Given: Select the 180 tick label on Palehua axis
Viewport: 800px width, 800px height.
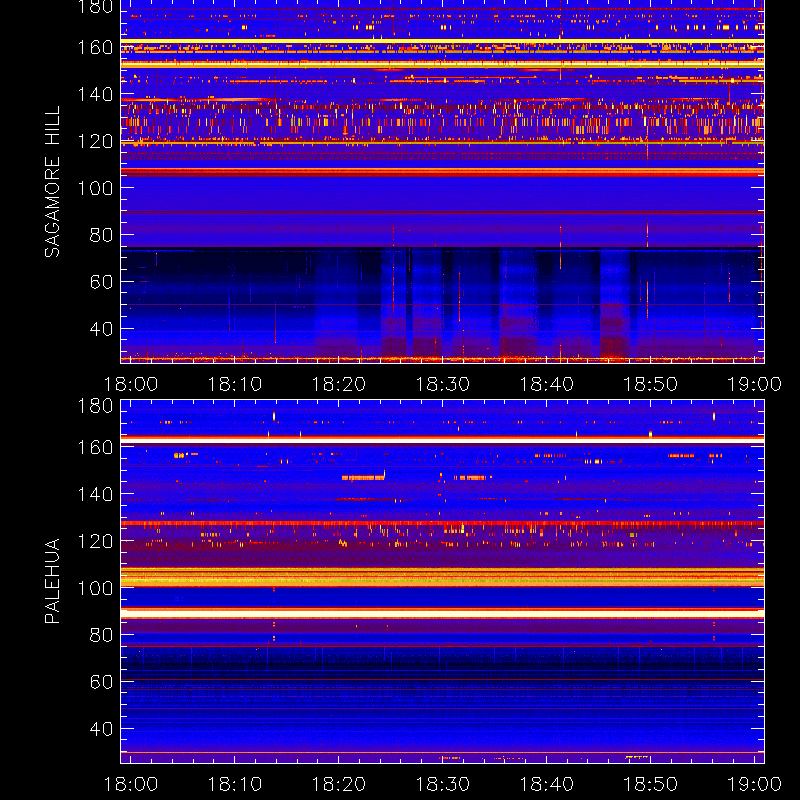Looking at the screenshot, I should click(95, 406).
